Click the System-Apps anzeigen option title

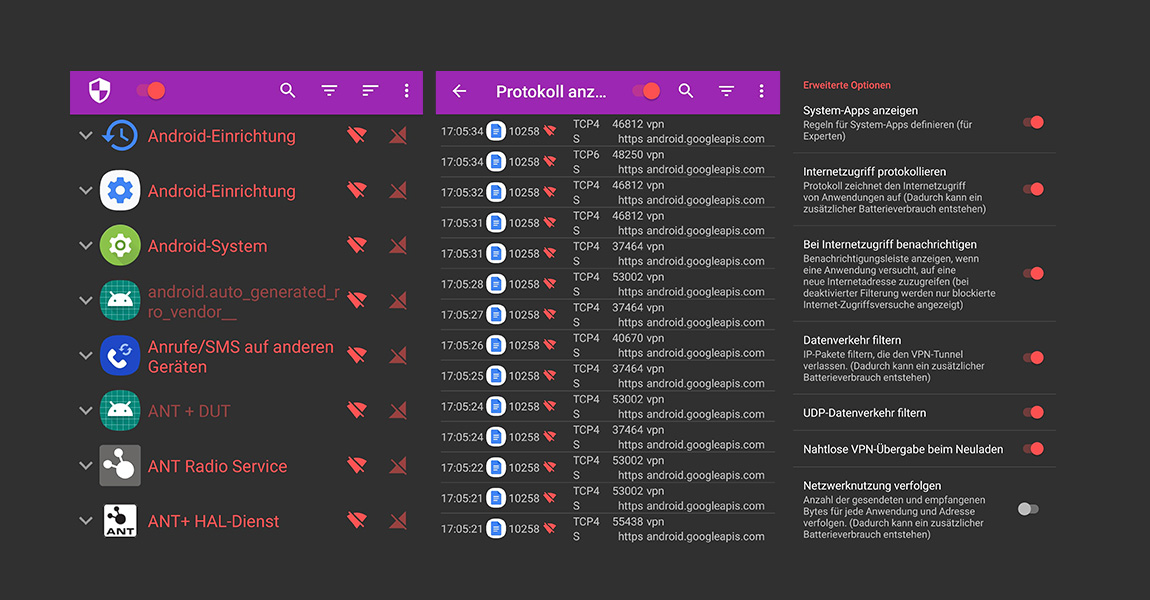click(x=860, y=111)
